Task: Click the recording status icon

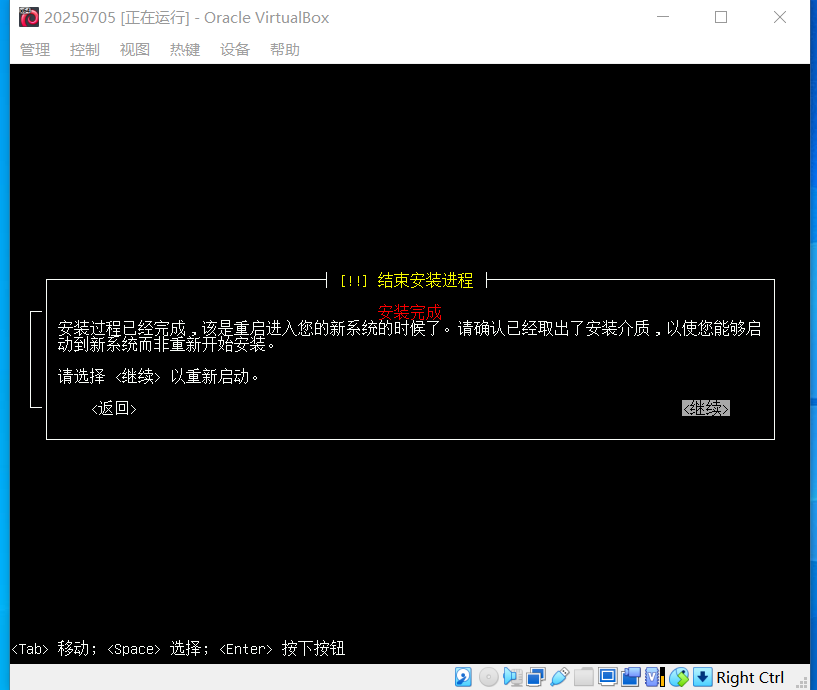Action: click(629, 677)
